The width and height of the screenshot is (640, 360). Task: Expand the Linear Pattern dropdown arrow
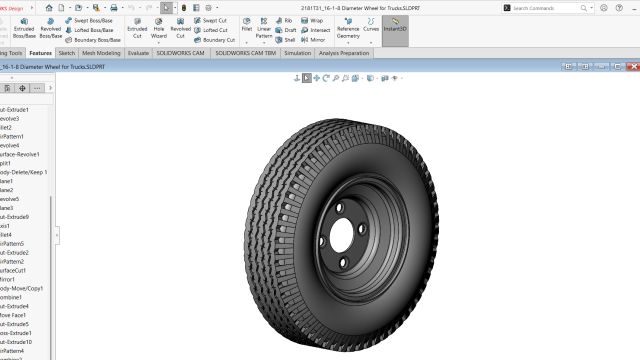point(264,43)
